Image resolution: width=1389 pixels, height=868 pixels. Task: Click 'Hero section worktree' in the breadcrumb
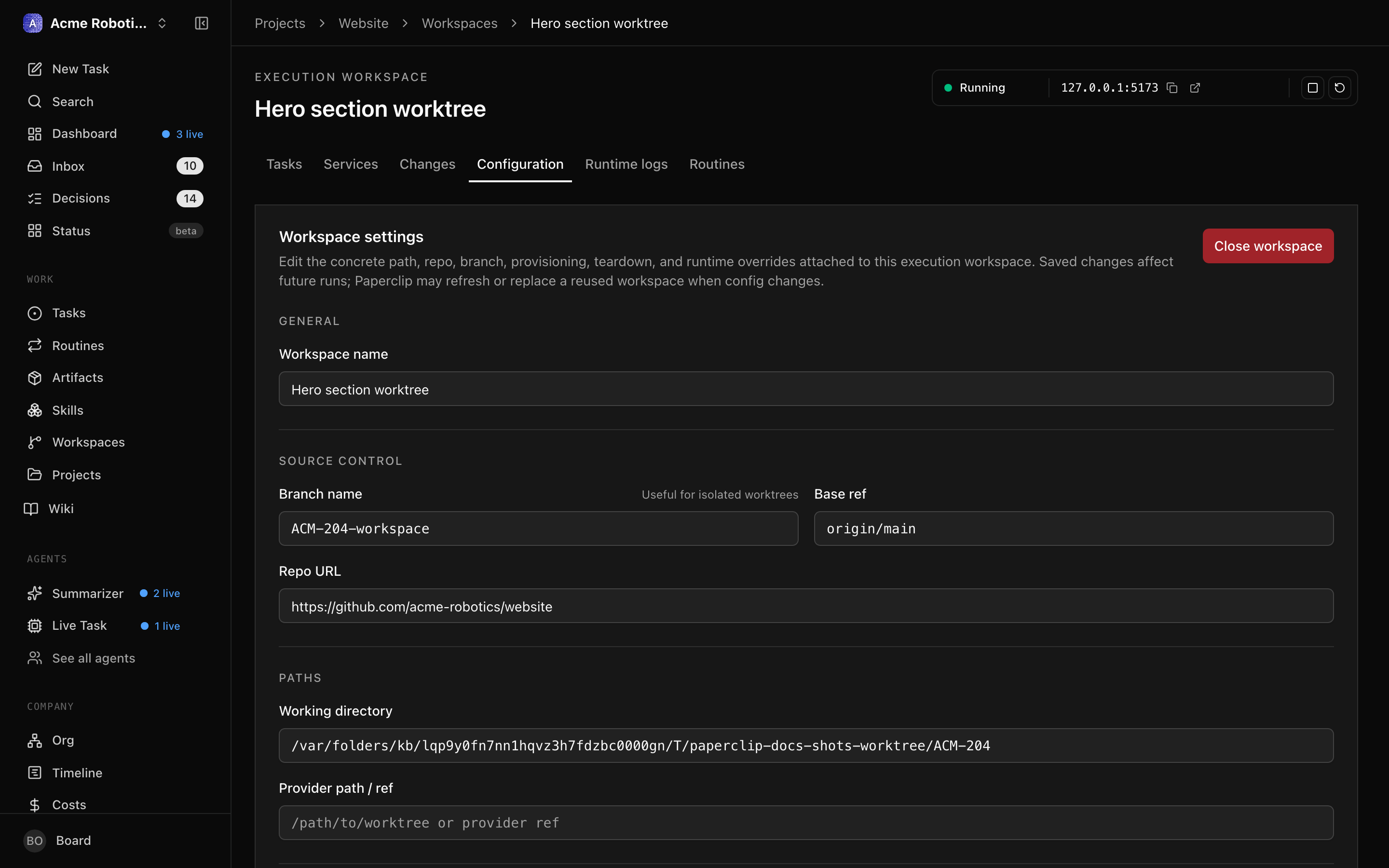pos(599,23)
